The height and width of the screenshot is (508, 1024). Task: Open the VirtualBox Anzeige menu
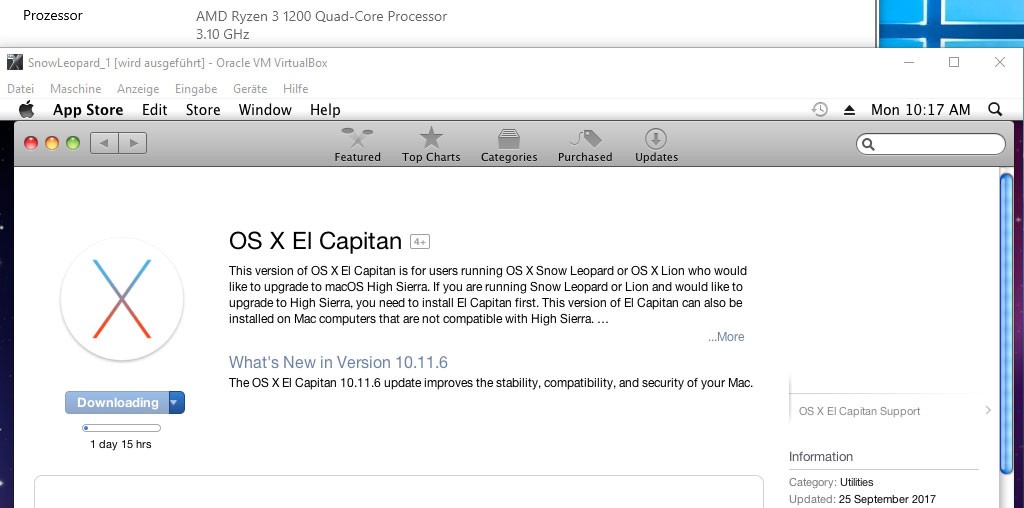pyautogui.click(x=138, y=89)
